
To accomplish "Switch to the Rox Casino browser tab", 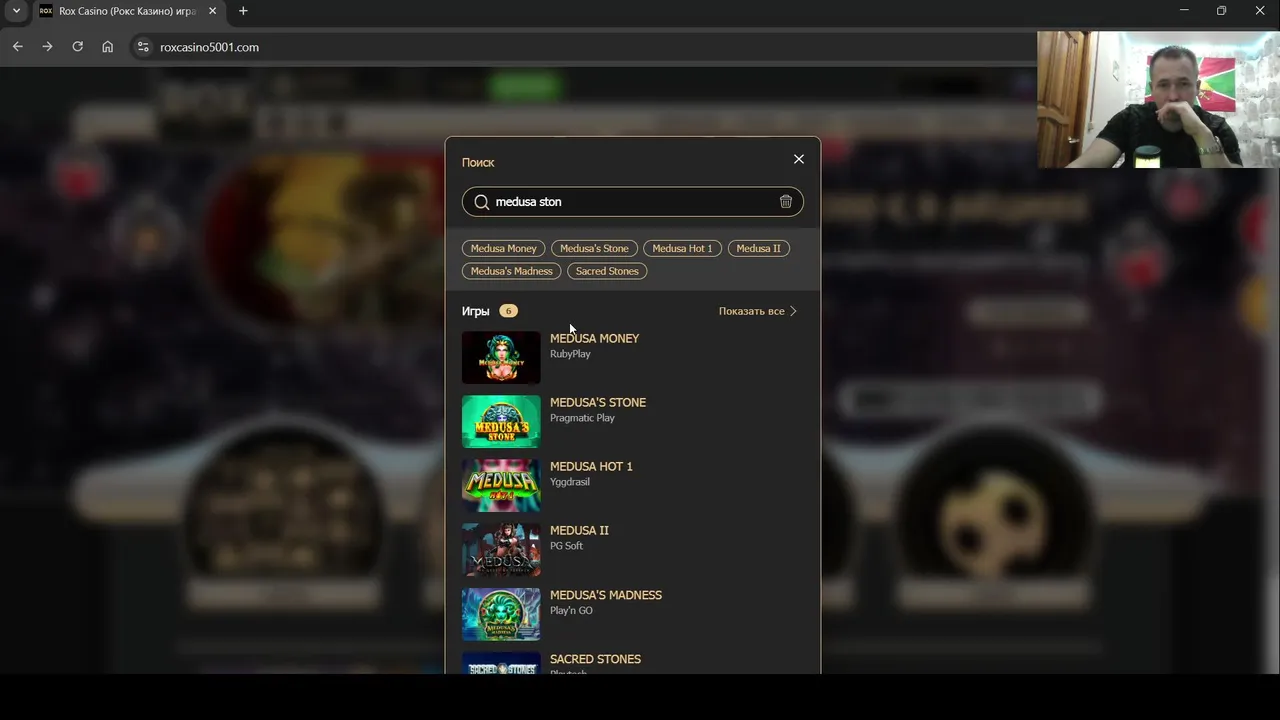I will pos(127,11).
